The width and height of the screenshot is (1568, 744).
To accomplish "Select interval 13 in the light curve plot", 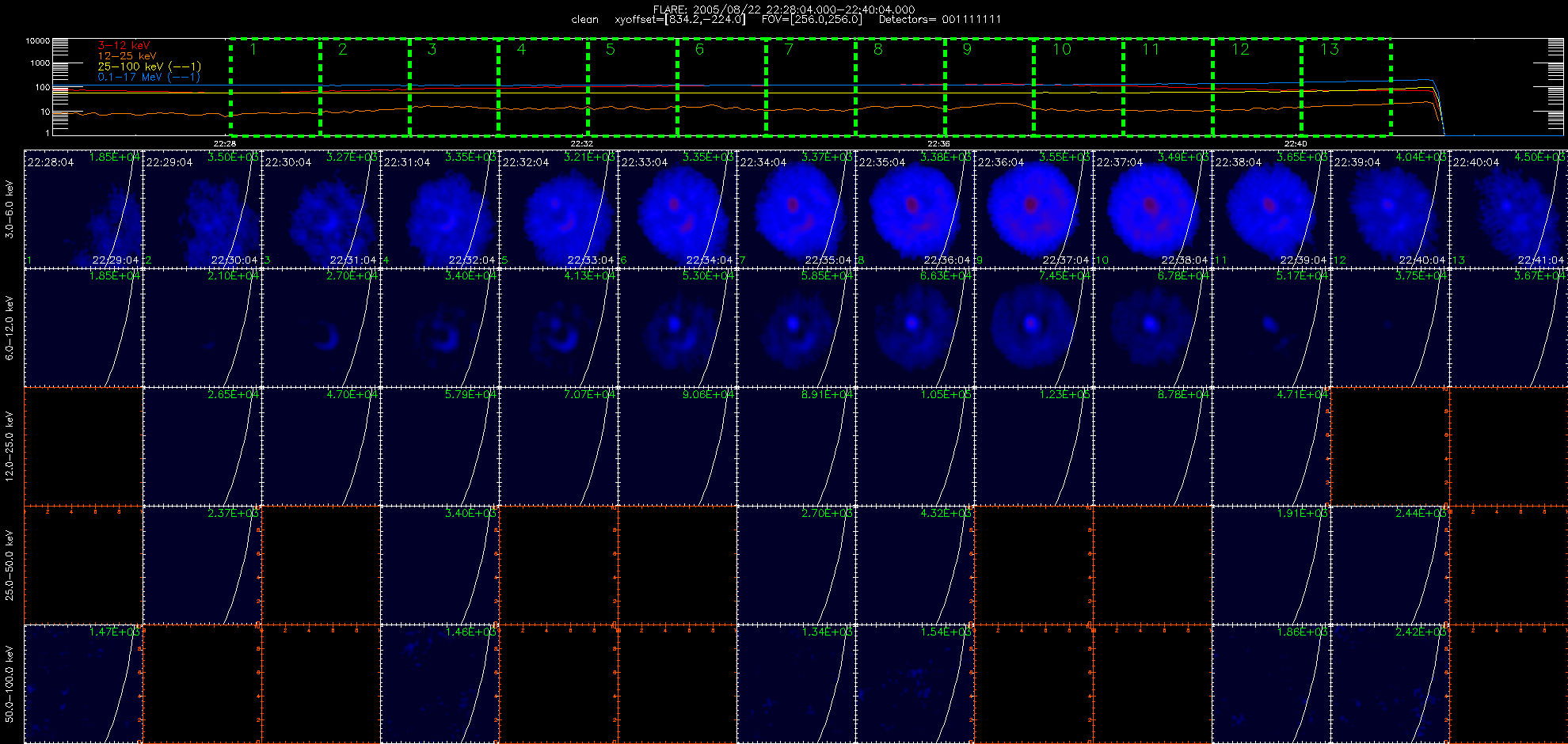I will (x=1347, y=87).
